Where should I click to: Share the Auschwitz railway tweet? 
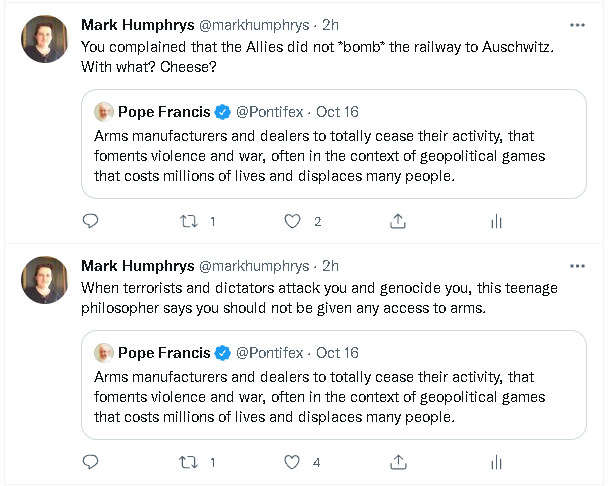click(x=397, y=221)
